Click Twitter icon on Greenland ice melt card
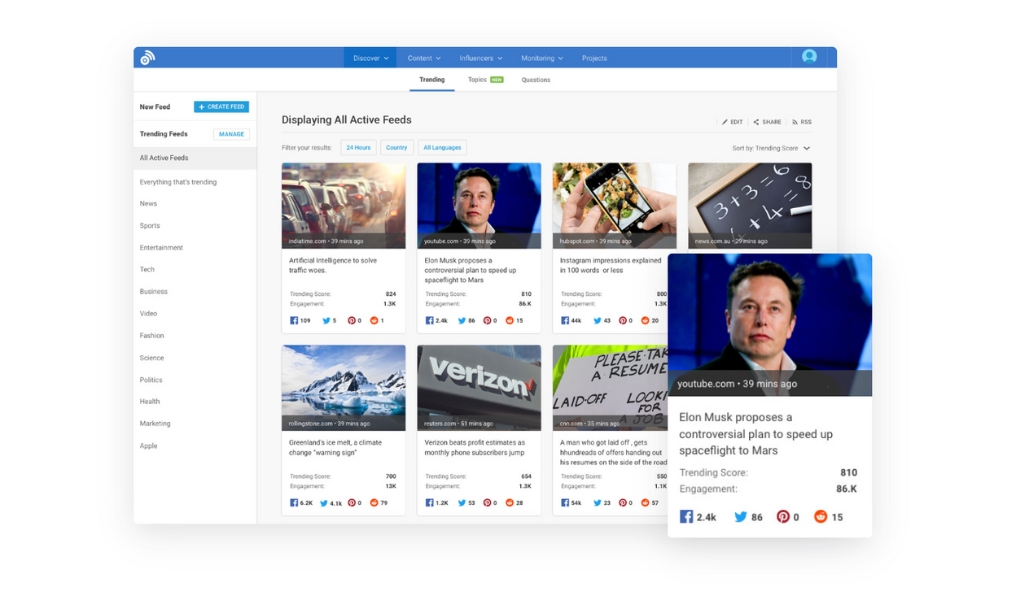 [x=324, y=503]
